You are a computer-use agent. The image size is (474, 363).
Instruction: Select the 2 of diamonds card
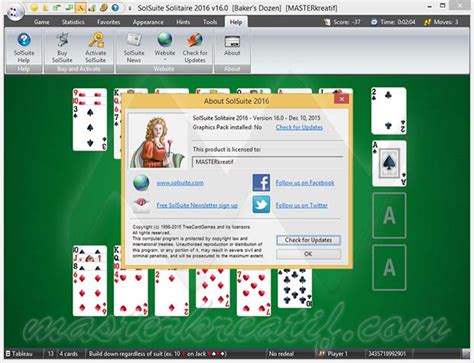[x=172, y=292]
